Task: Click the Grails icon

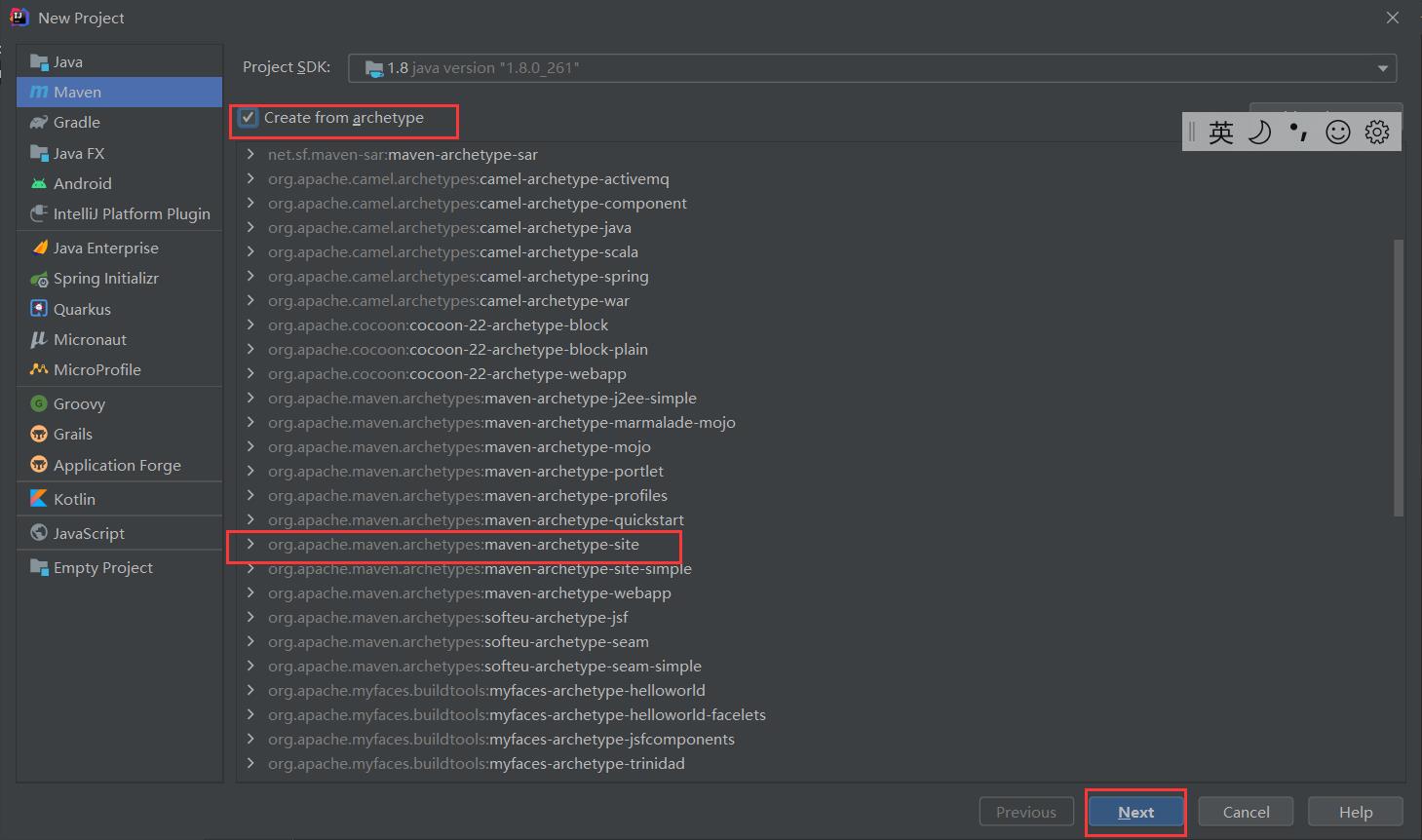Action: coord(39,434)
